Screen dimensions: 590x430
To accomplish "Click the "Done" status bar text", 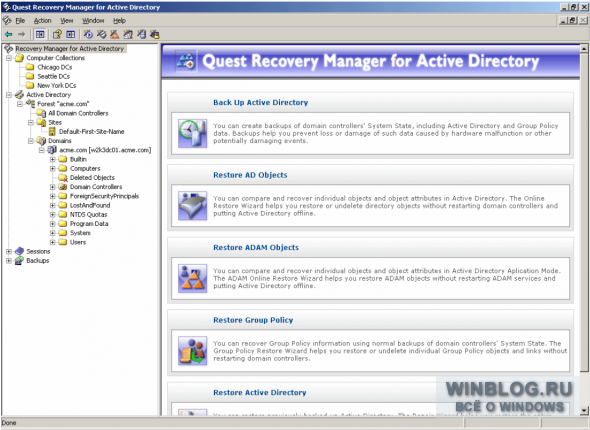I will [9, 423].
